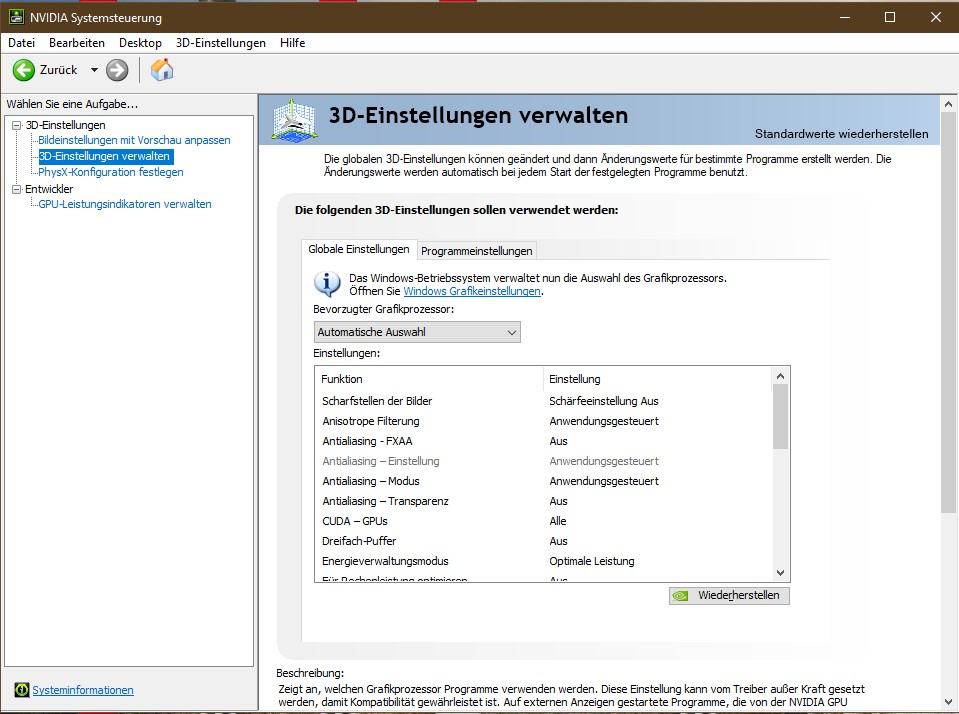This screenshot has width=959, height=714.
Task: Click the main panel scroll-up arrow
Action: click(948, 104)
